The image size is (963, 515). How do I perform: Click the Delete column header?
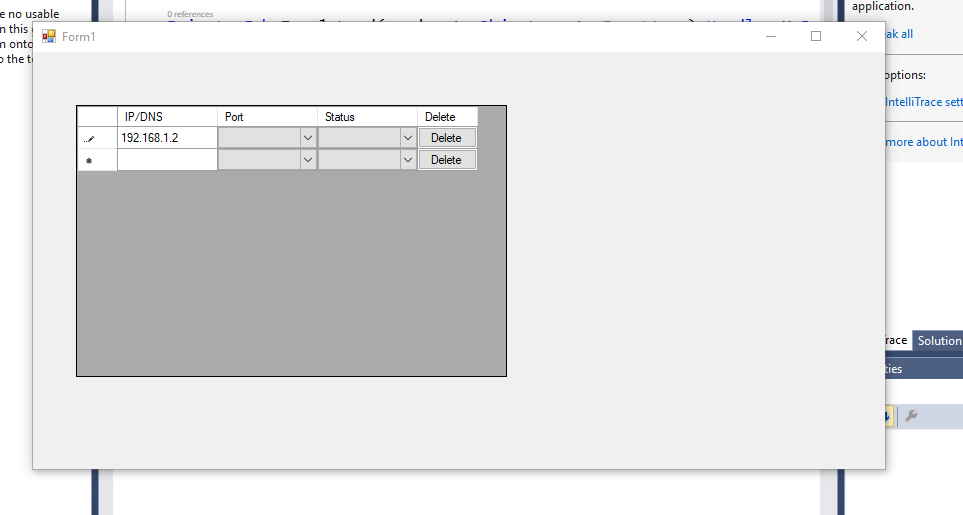pyautogui.click(x=447, y=117)
